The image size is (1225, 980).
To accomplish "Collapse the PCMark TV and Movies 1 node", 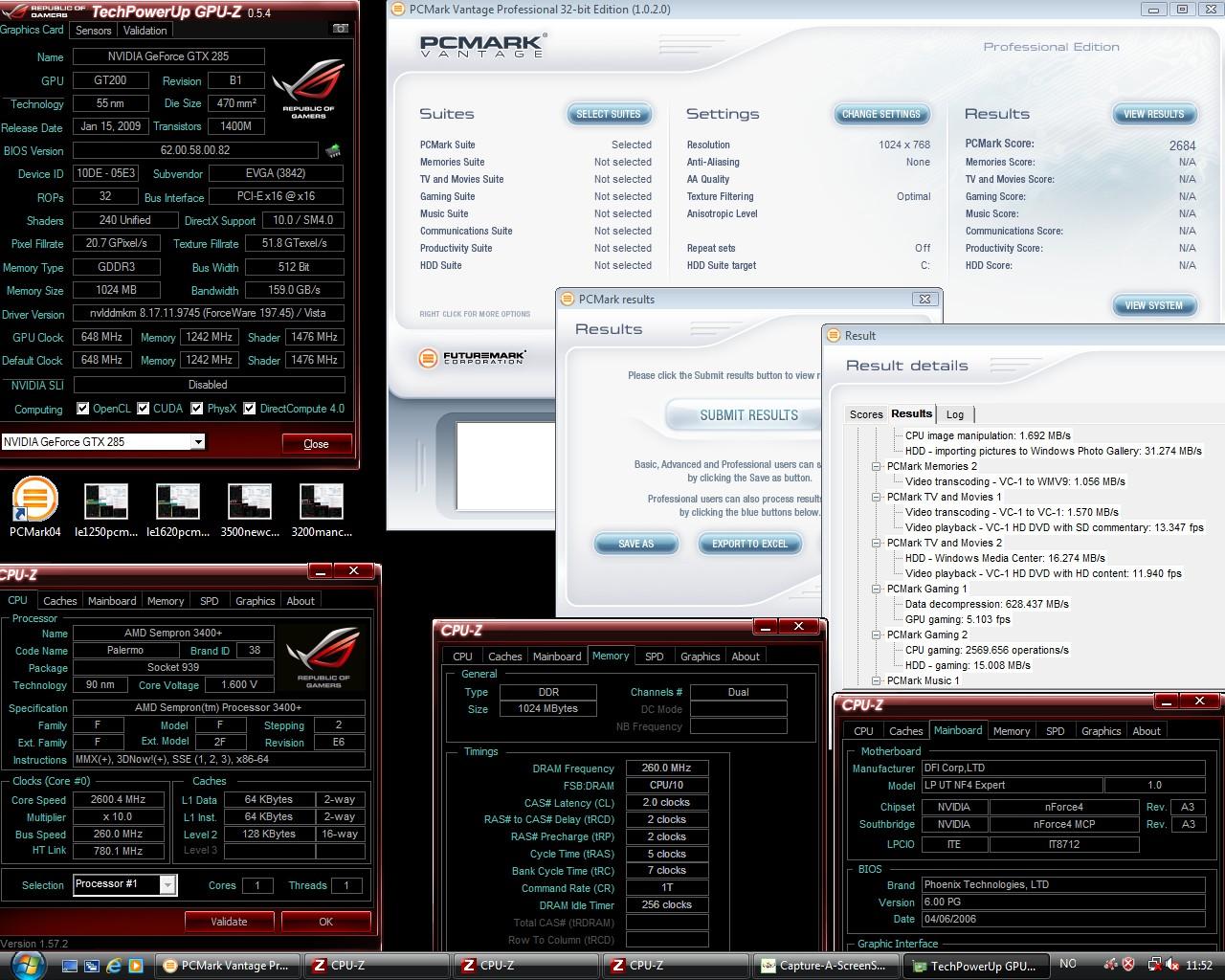I will pos(876,497).
